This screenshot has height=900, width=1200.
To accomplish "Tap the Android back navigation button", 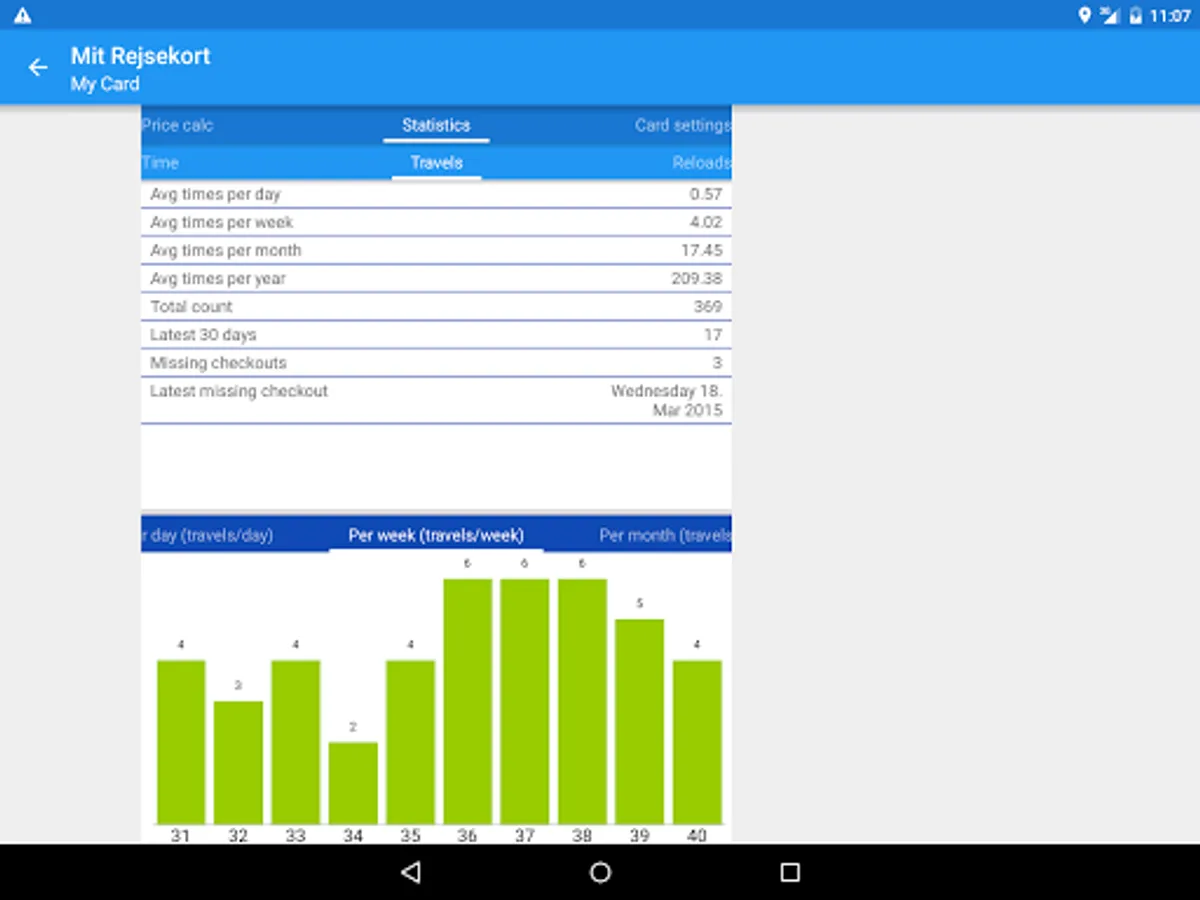I will (x=410, y=872).
